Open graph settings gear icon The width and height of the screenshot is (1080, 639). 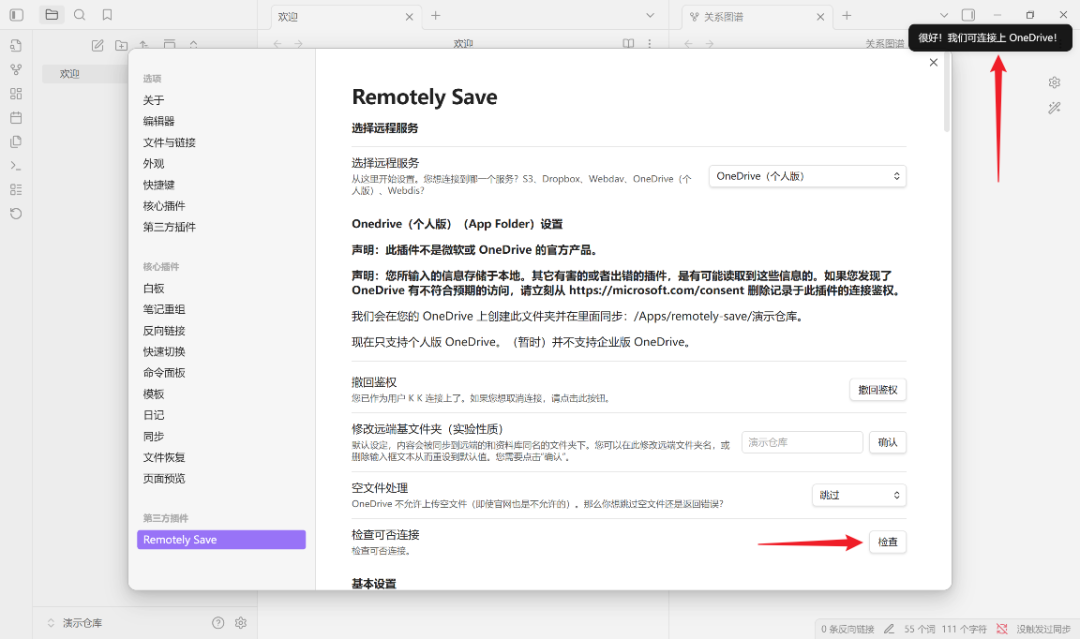pyautogui.click(x=1055, y=83)
